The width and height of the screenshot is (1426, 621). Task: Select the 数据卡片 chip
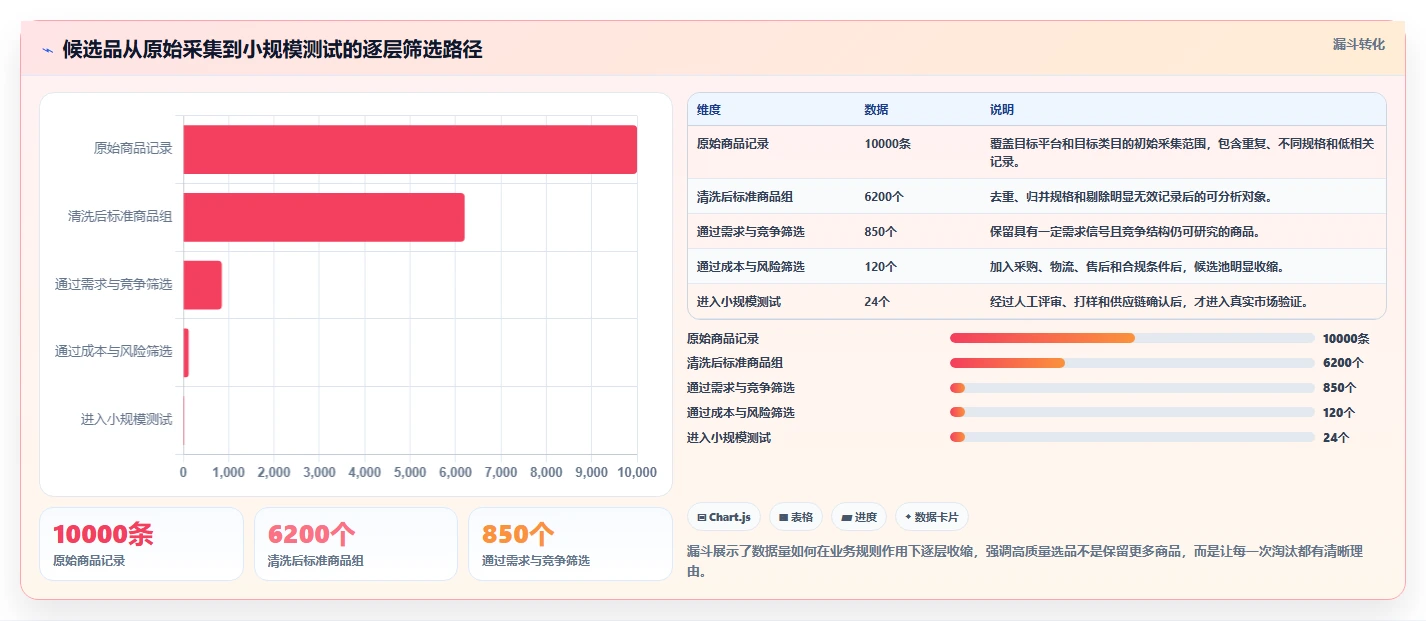[x=931, y=517]
